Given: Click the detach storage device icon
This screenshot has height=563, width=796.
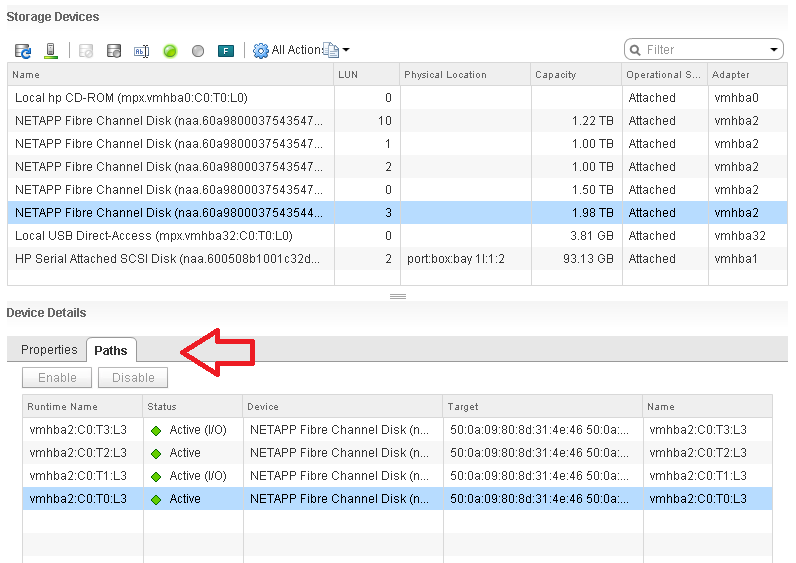Looking at the screenshot, I should 86,51.
